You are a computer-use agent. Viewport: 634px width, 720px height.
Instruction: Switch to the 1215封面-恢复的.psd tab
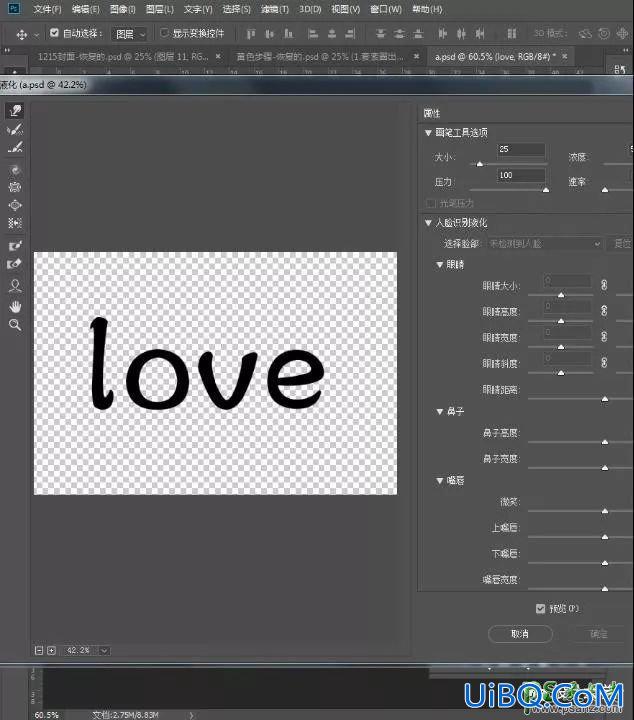123,57
